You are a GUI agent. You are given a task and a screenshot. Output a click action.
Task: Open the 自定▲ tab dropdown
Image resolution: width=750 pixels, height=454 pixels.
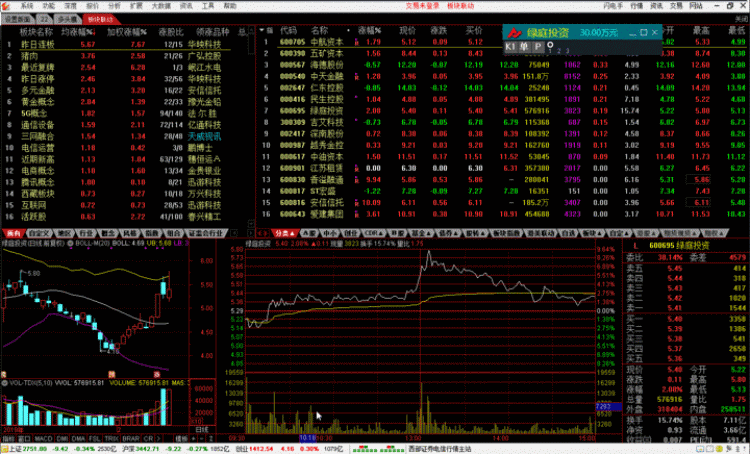point(618,233)
